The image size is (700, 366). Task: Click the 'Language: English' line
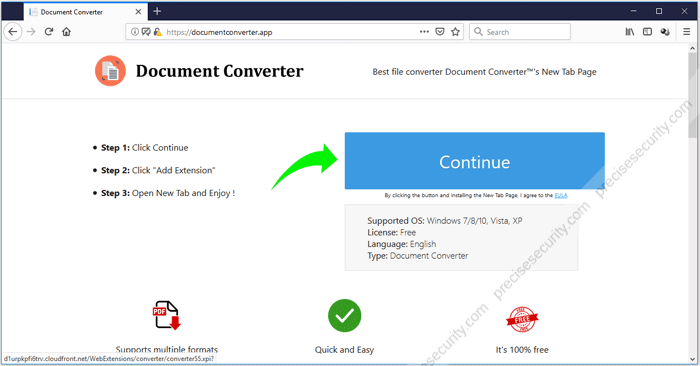401,244
